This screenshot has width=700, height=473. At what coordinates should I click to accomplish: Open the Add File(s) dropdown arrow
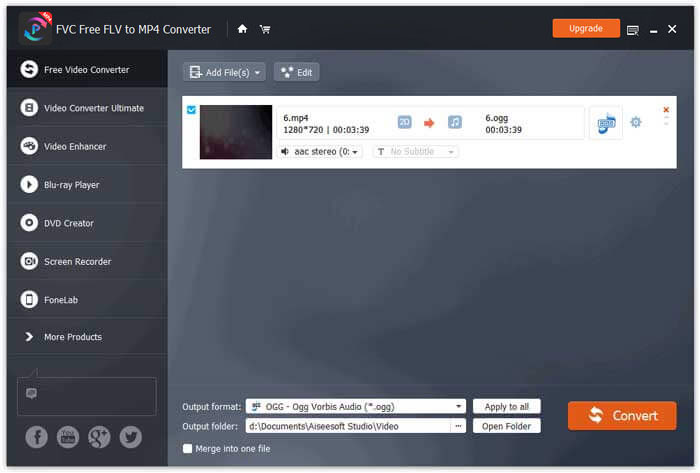(257, 73)
